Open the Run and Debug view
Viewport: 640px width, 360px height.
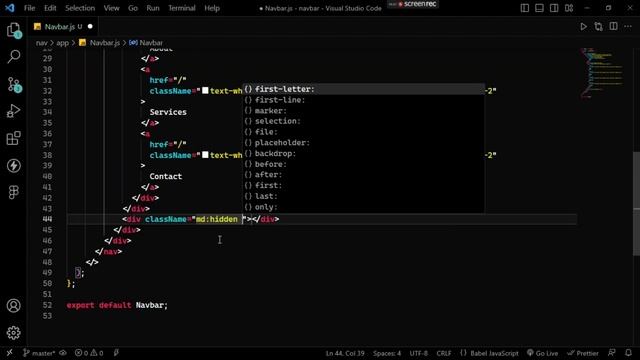coord(13,111)
